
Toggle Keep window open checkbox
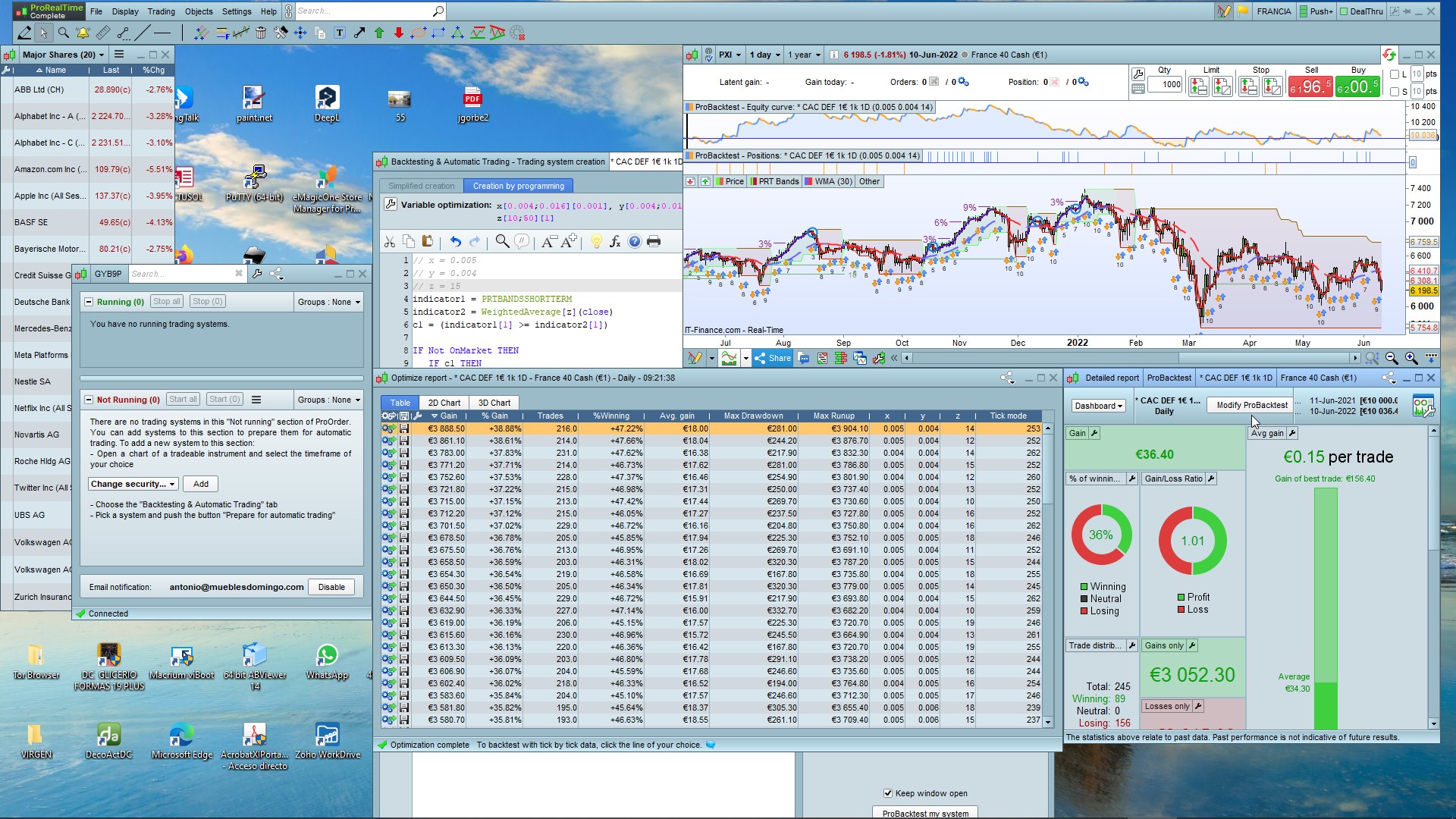tap(888, 793)
